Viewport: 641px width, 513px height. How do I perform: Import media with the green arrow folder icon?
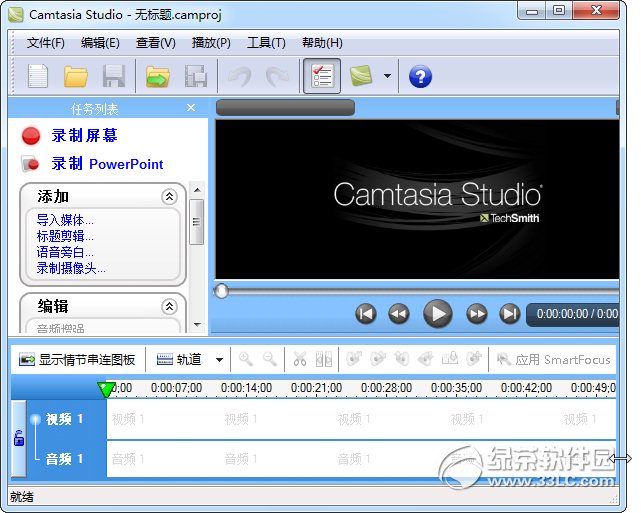pos(158,76)
